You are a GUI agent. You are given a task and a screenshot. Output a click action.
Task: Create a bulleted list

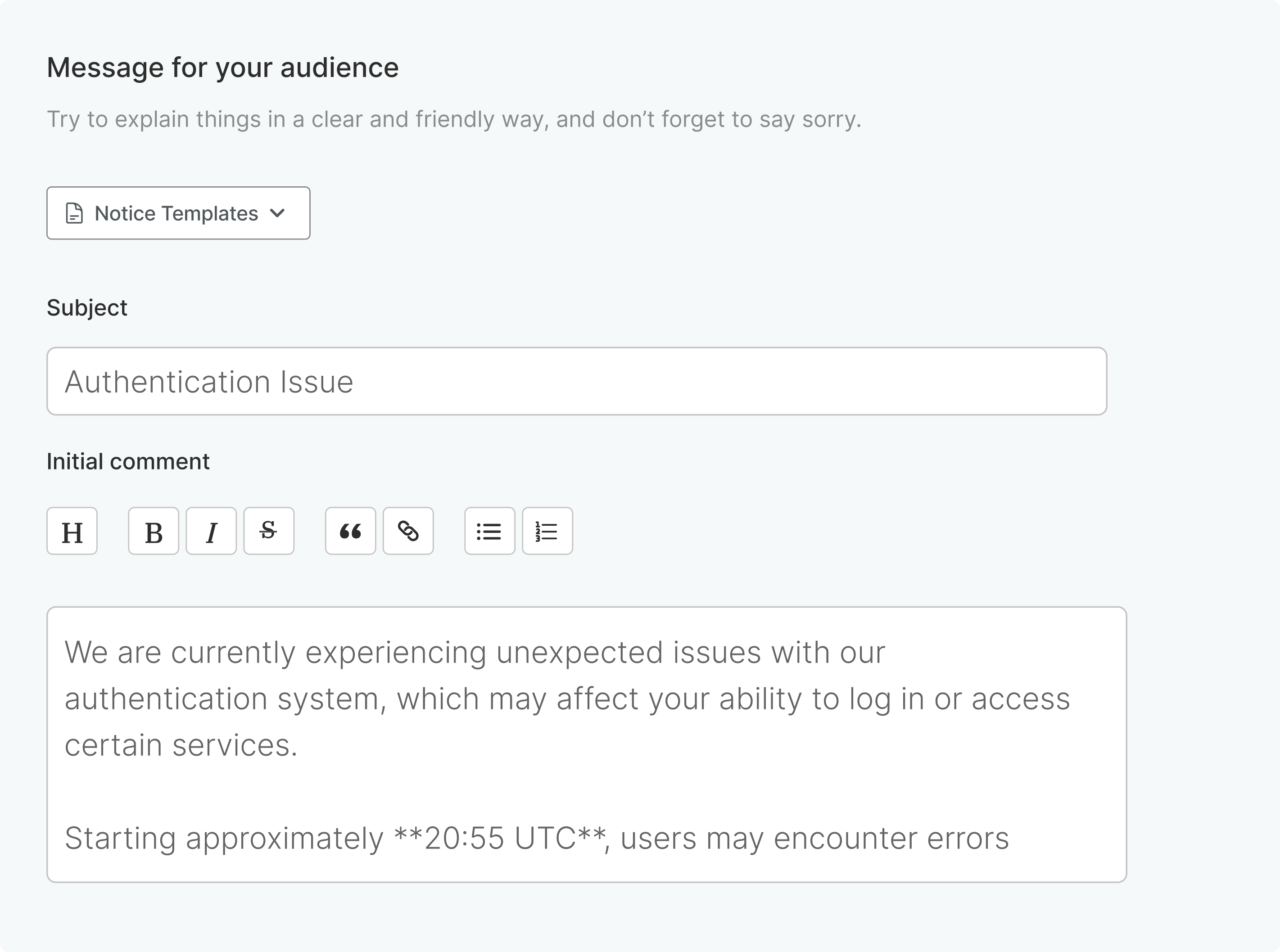(x=489, y=531)
